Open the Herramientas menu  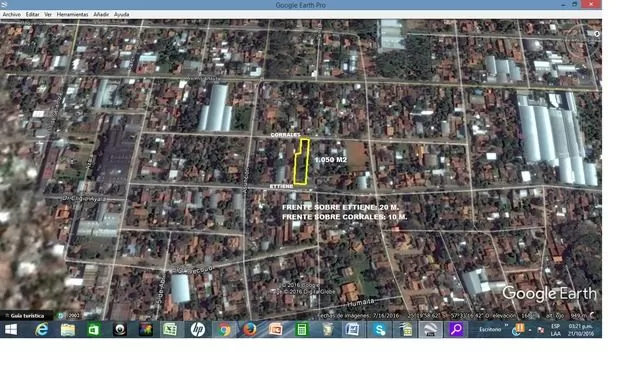pos(72,14)
